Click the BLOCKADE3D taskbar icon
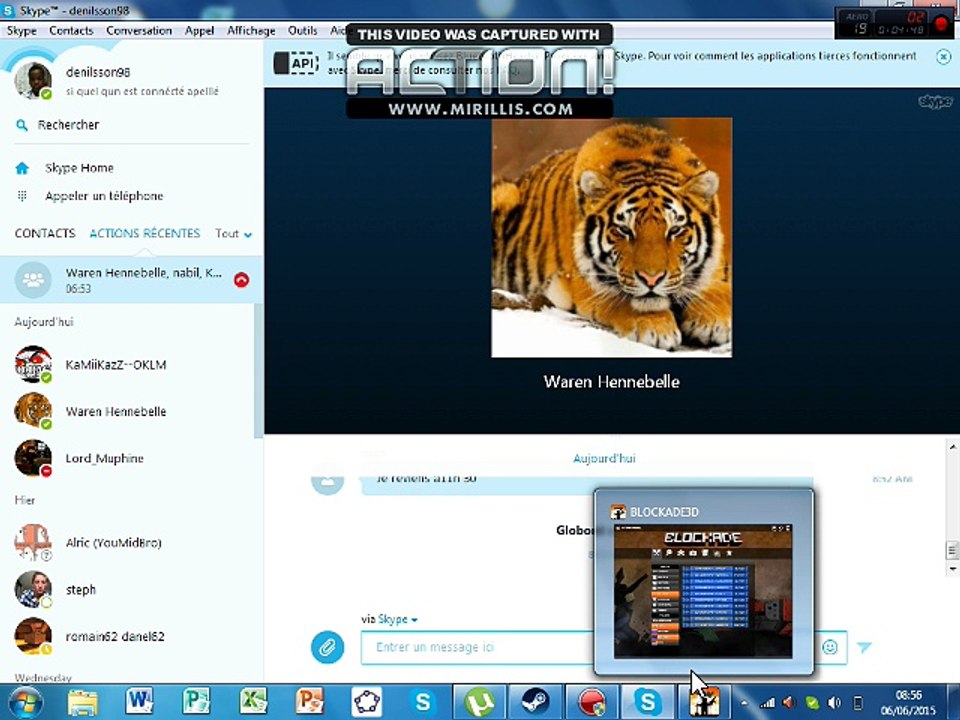 [x=705, y=702]
